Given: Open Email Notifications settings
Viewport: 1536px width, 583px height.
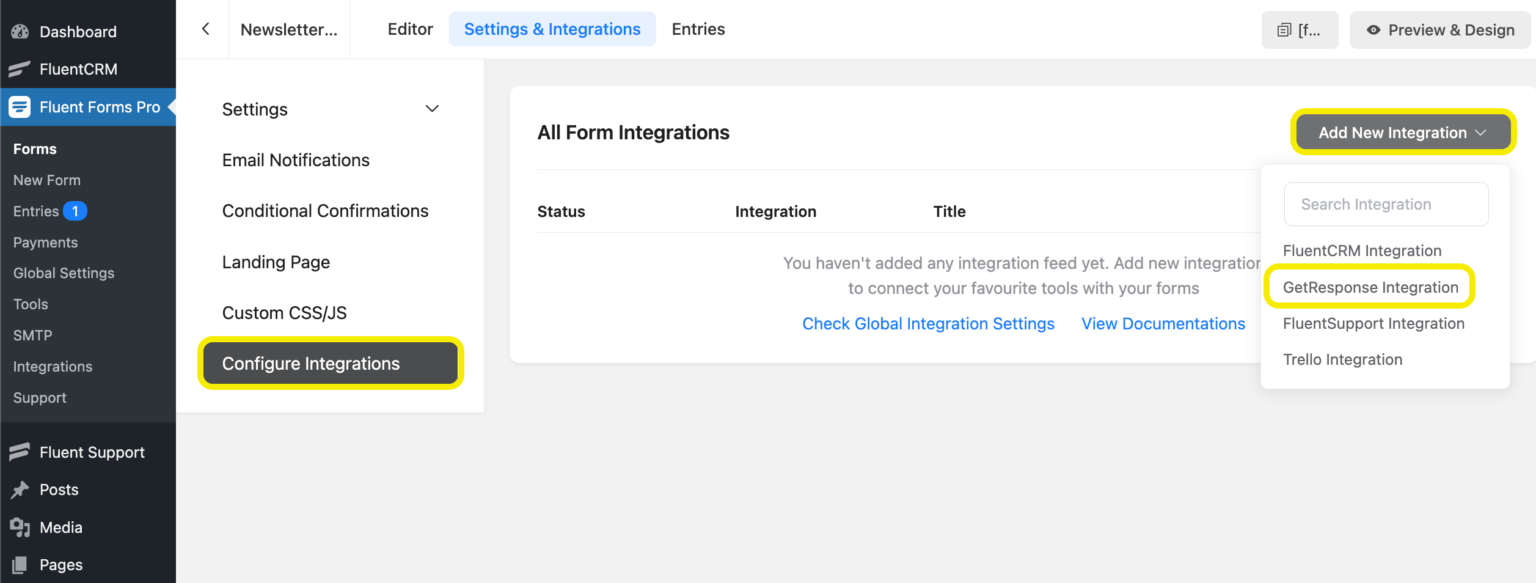Looking at the screenshot, I should click(x=296, y=160).
